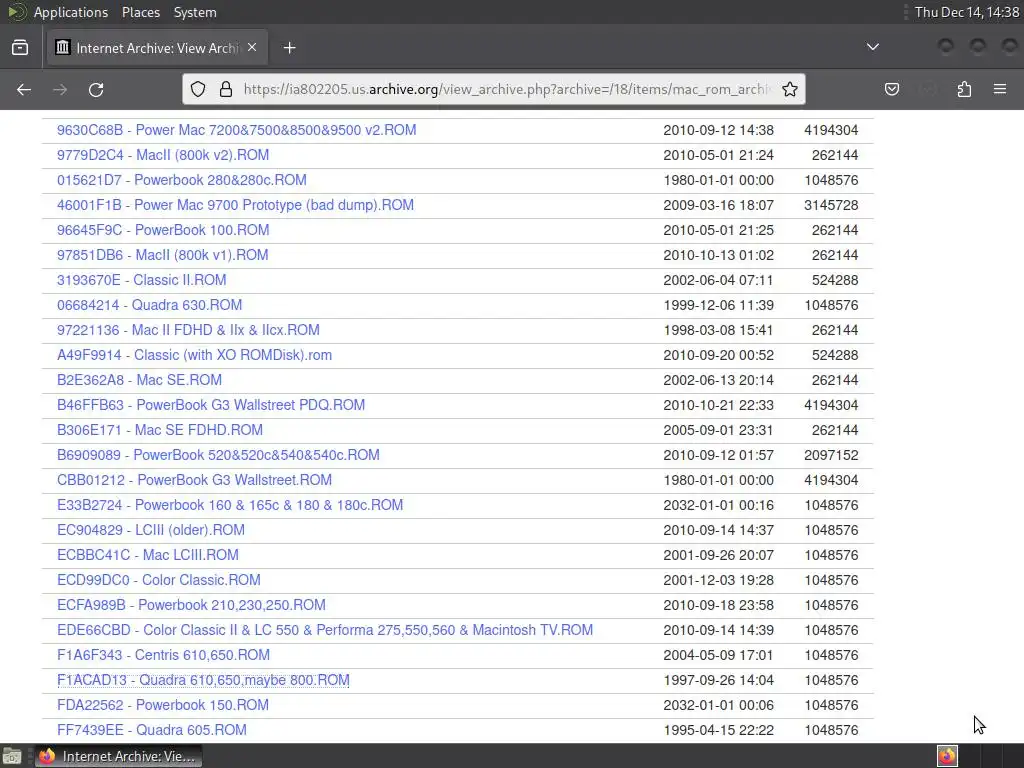This screenshot has width=1024, height=768.
Task: Select size 2097152 in PowerBook 520 row
Action: click(x=831, y=455)
